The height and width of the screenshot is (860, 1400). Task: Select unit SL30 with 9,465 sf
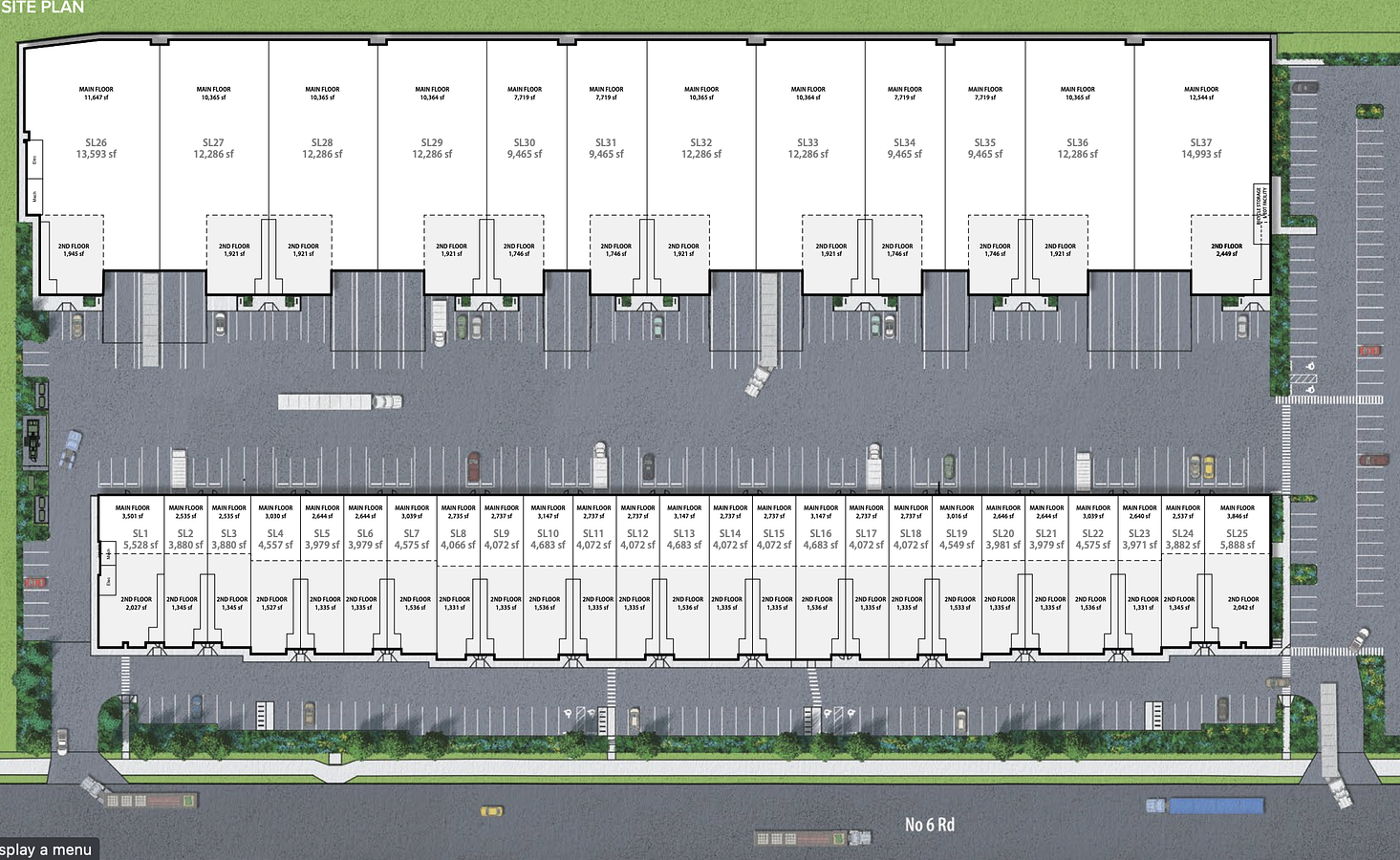click(x=525, y=148)
